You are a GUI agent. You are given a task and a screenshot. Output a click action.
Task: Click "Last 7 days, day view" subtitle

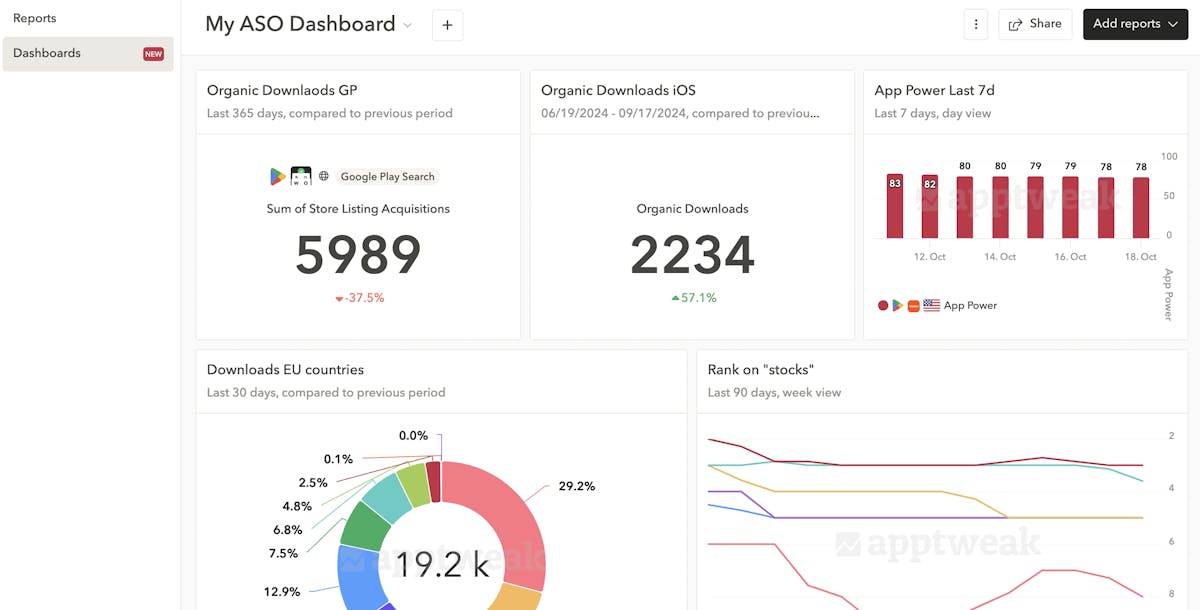tap(933, 113)
